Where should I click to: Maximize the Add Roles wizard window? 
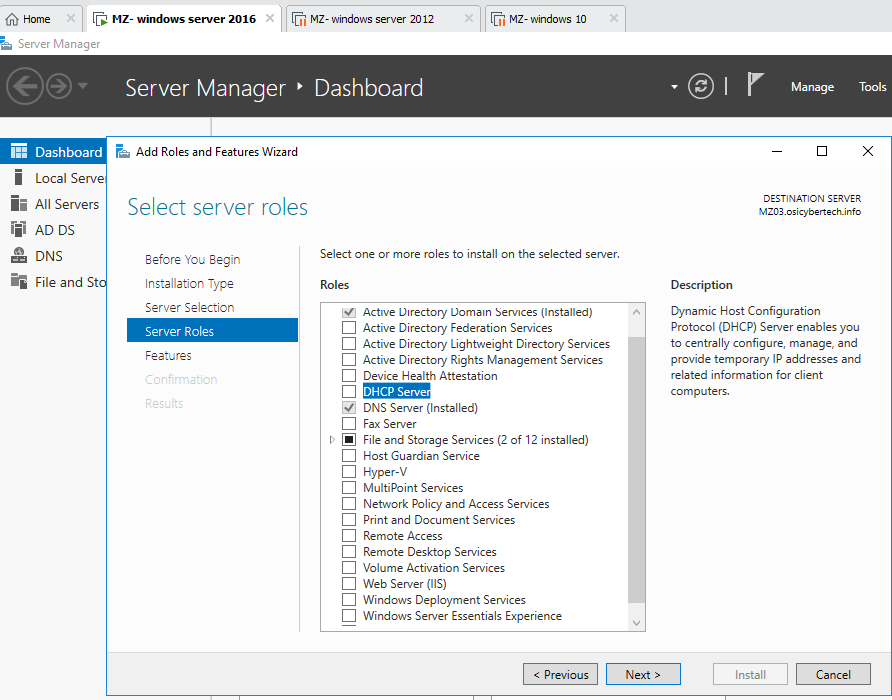tap(821, 151)
